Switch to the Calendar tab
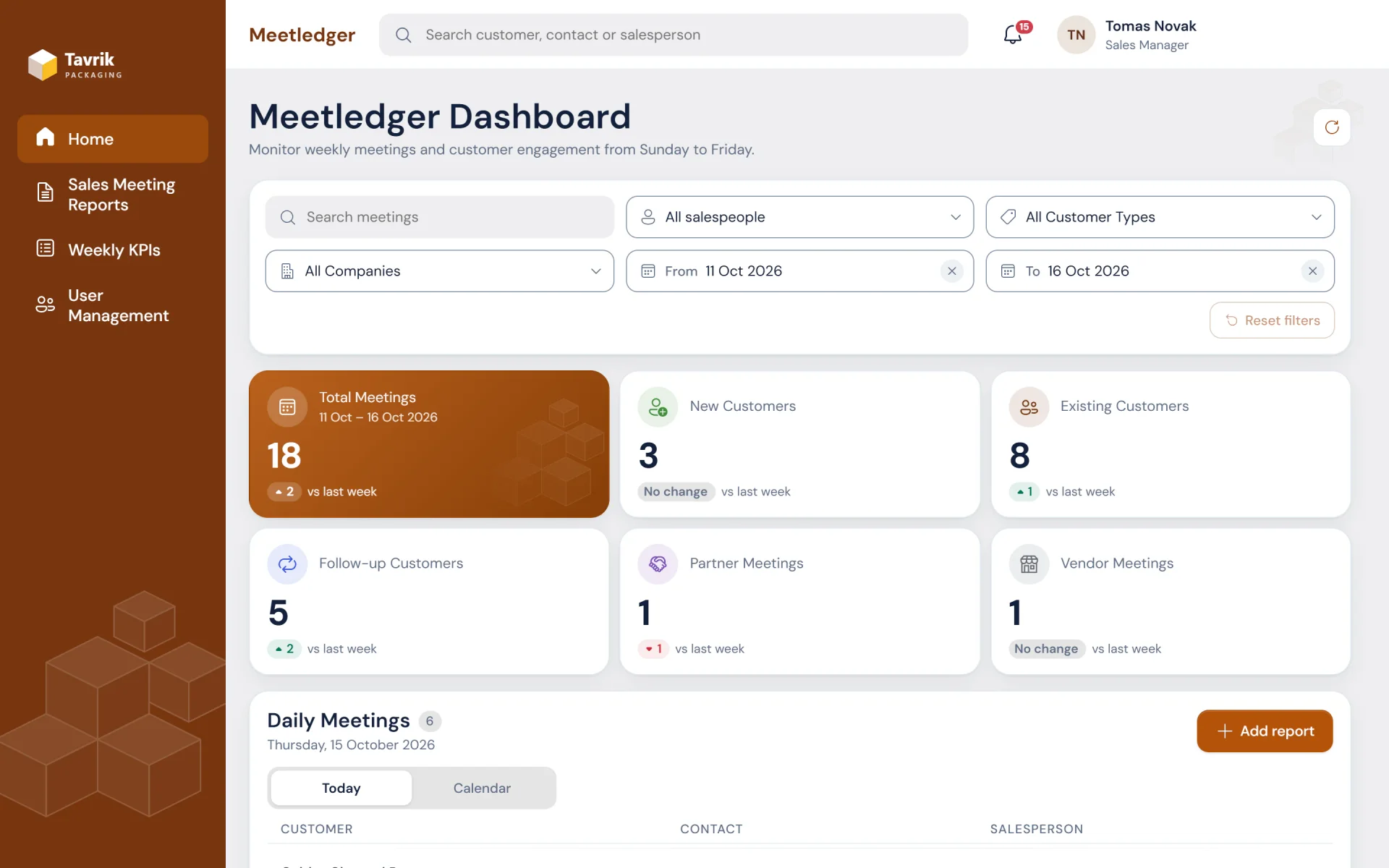The height and width of the screenshot is (868, 1389). 482,788
